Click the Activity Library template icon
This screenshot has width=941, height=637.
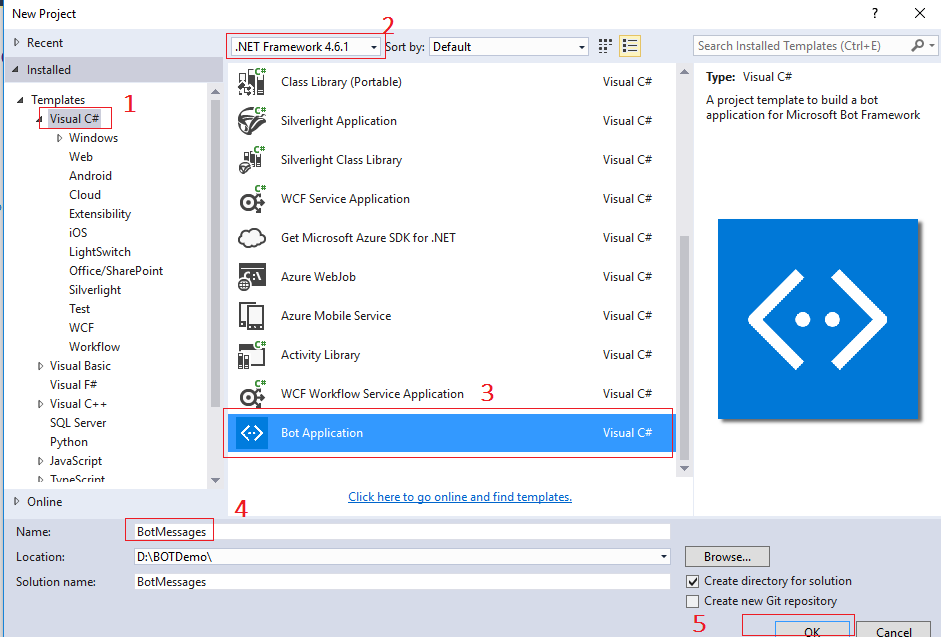(252, 355)
